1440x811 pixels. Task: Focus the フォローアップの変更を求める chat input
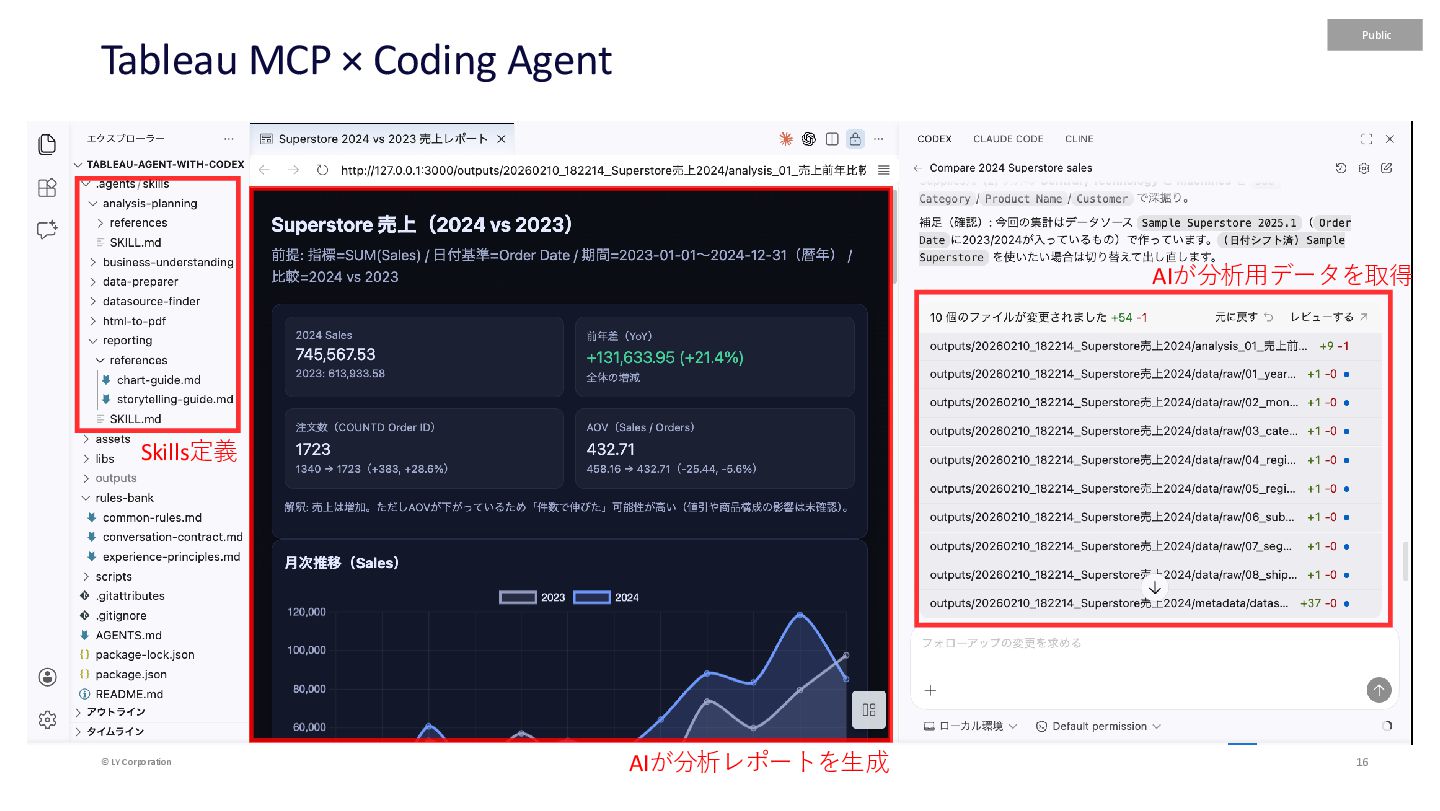tap(1155, 643)
